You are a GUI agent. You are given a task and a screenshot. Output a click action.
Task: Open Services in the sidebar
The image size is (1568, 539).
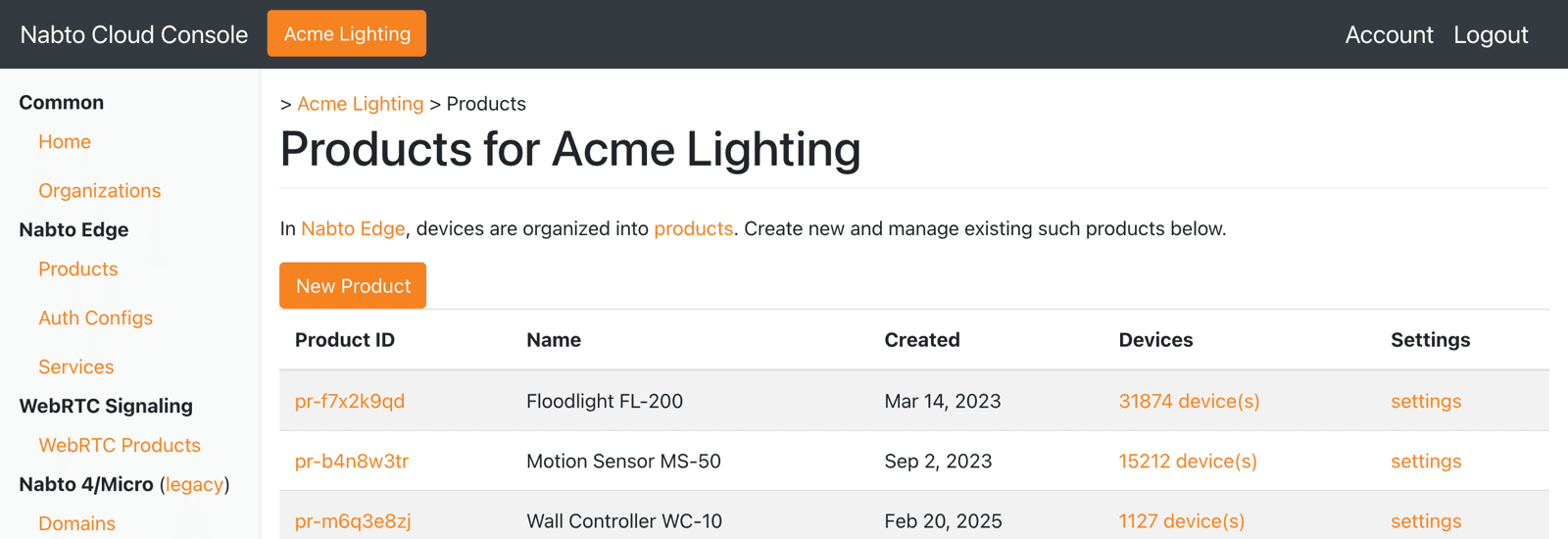point(76,367)
